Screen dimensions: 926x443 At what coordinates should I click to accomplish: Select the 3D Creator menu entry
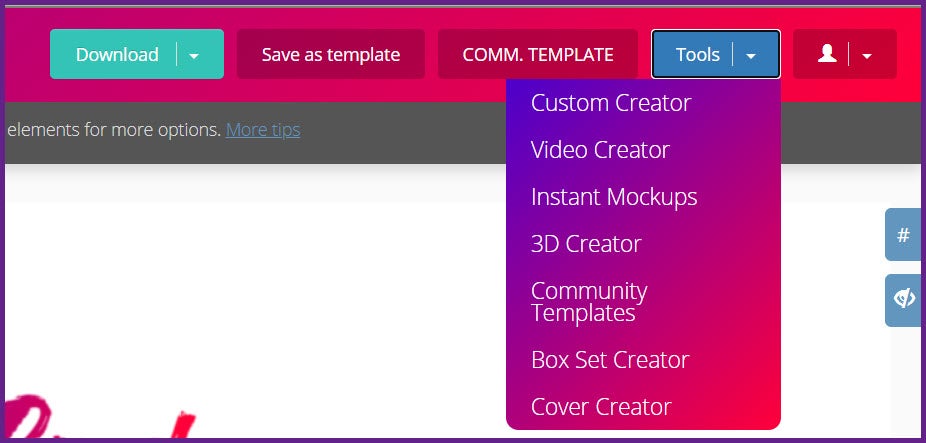tap(586, 243)
